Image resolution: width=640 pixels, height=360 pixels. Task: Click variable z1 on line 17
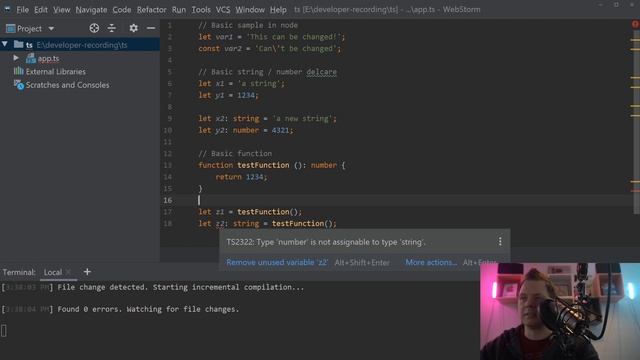[x=220, y=212]
